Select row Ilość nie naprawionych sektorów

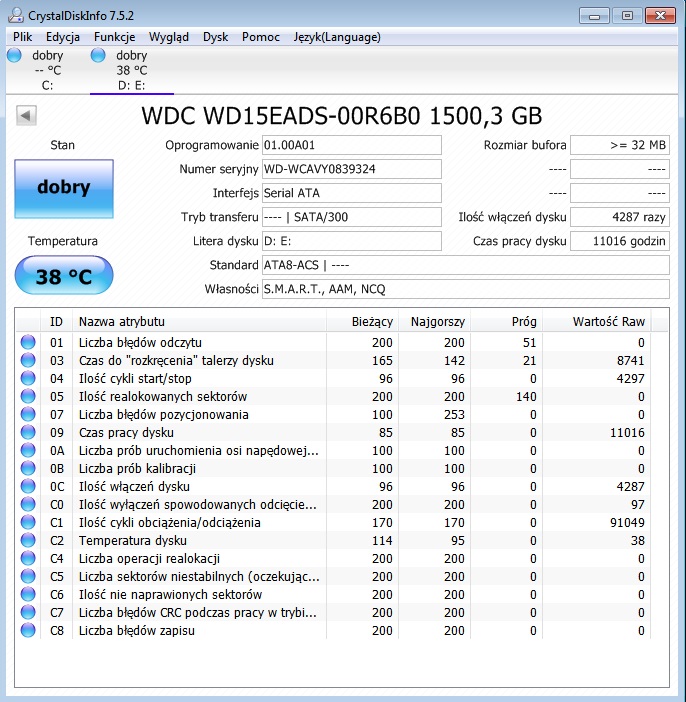334,594
